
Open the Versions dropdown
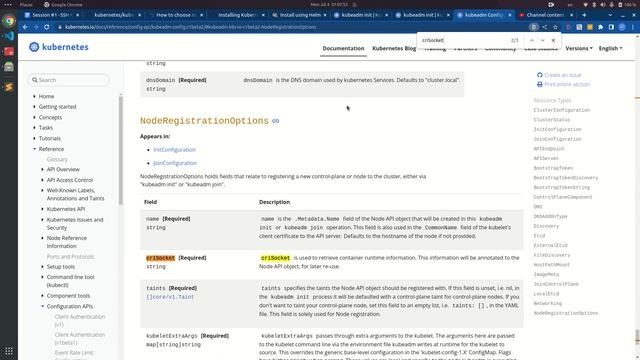point(579,48)
